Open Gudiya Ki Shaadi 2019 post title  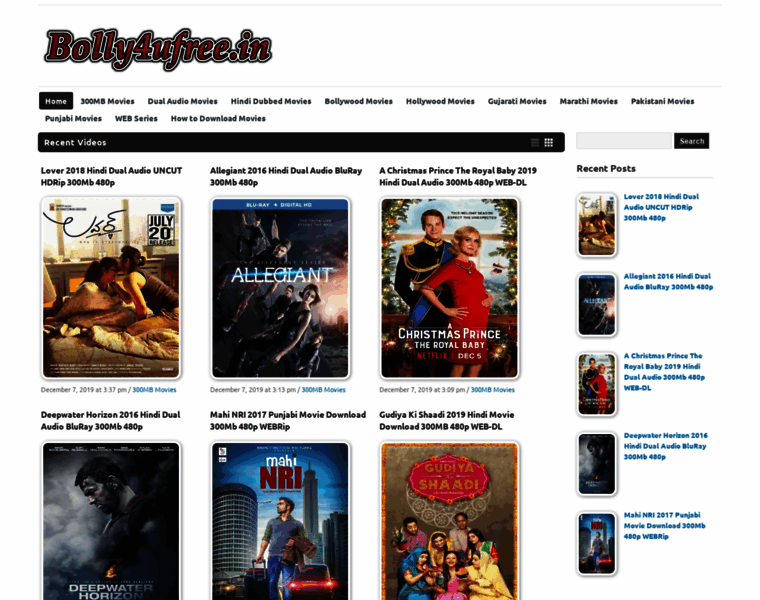point(447,421)
